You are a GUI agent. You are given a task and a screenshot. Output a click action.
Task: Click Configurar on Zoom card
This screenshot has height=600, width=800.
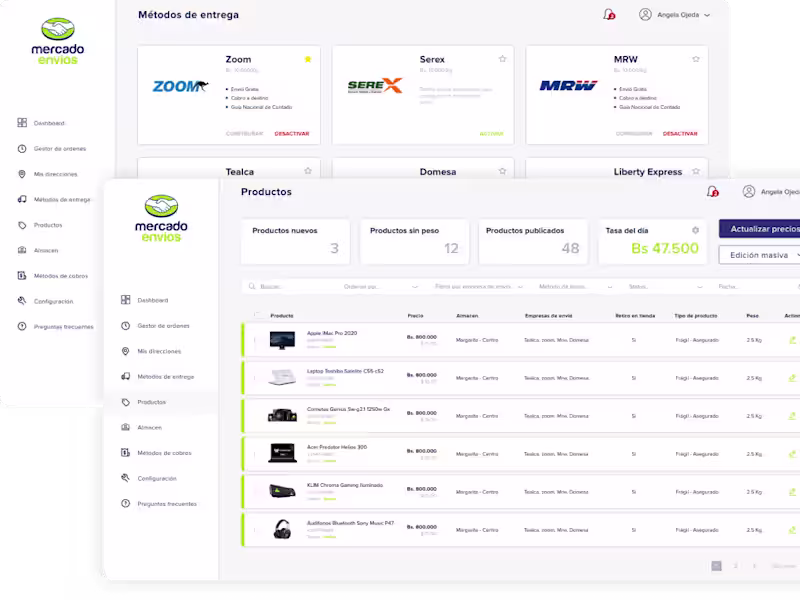pyautogui.click(x=244, y=134)
